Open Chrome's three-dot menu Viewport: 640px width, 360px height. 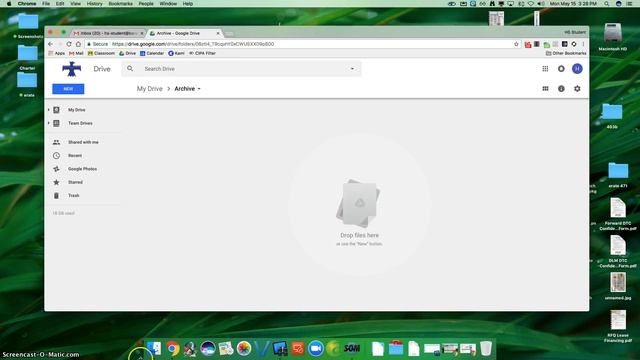tap(583, 44)
